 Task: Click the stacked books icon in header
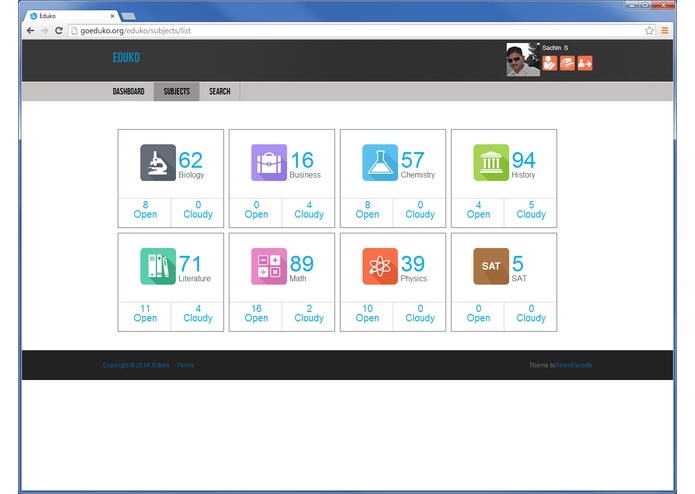click(567, 63)
